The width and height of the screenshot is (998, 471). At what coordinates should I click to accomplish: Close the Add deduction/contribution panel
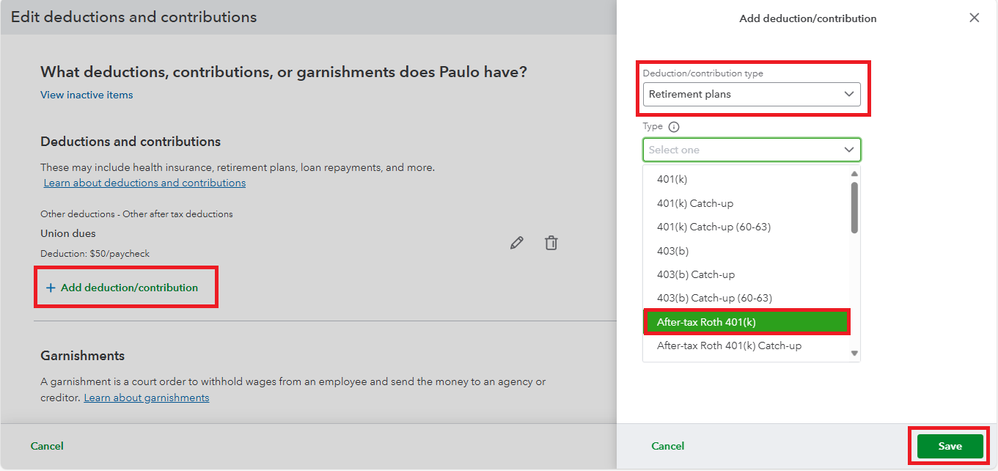tap(975, 18)
